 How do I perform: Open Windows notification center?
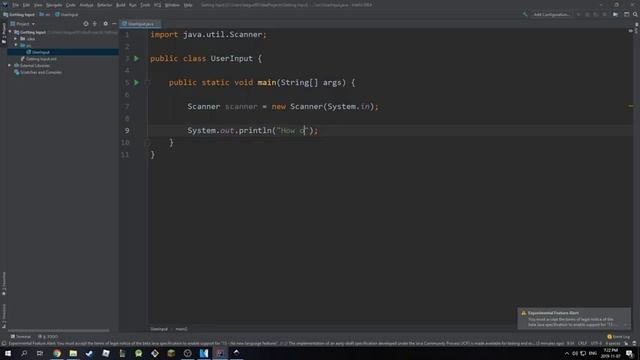coord(629,353)
